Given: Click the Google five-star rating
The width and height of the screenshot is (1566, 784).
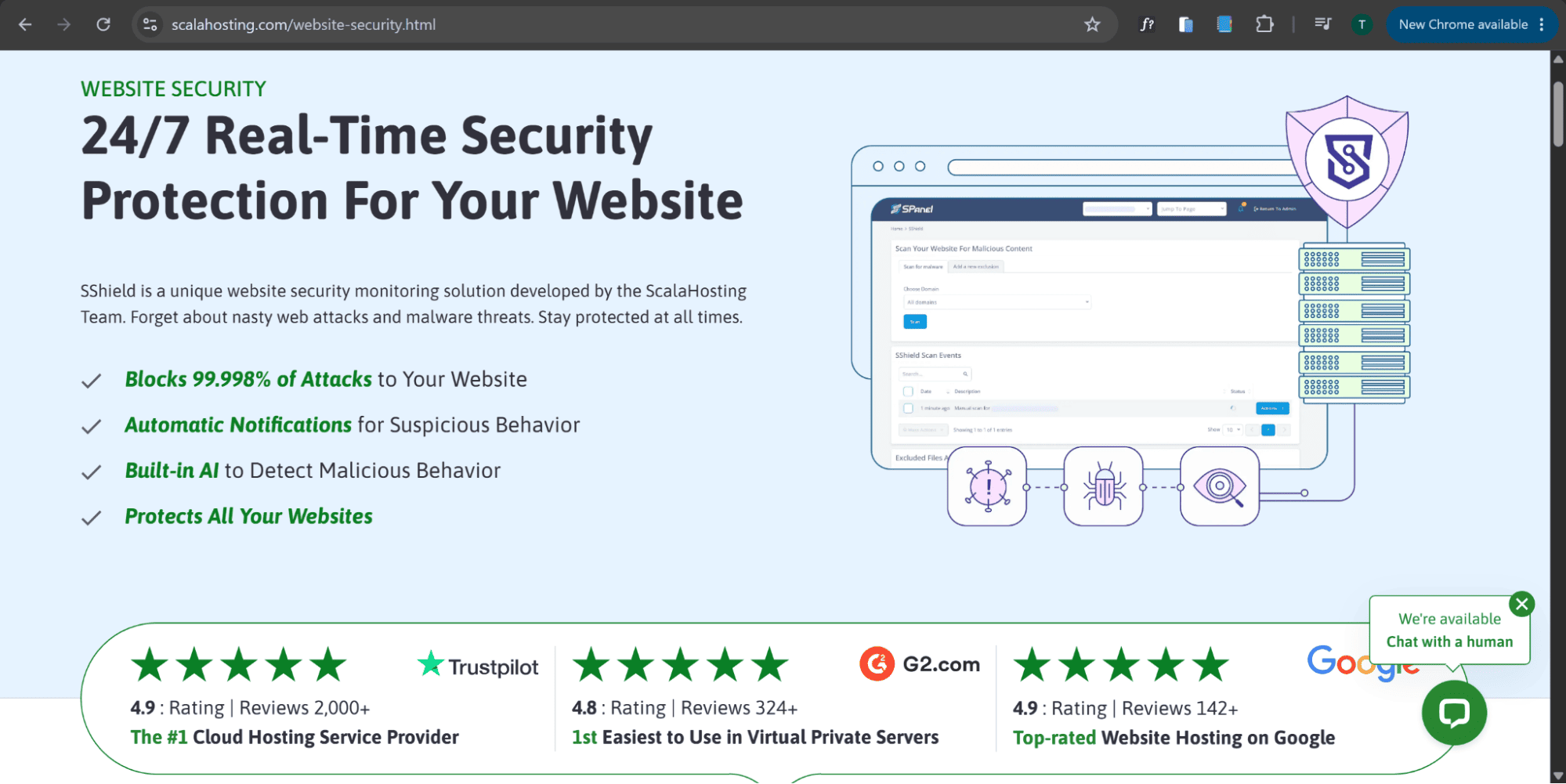Looking at the screenshot, I should (1122, 665).
